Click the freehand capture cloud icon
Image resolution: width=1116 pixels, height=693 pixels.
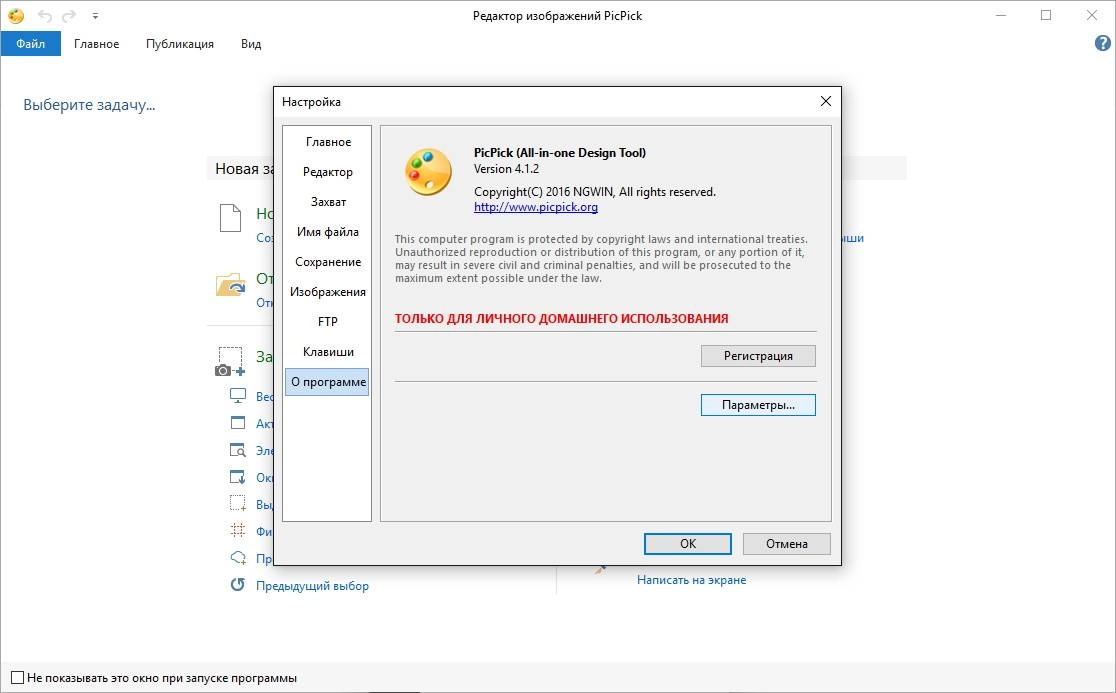[x=238, y=558]
